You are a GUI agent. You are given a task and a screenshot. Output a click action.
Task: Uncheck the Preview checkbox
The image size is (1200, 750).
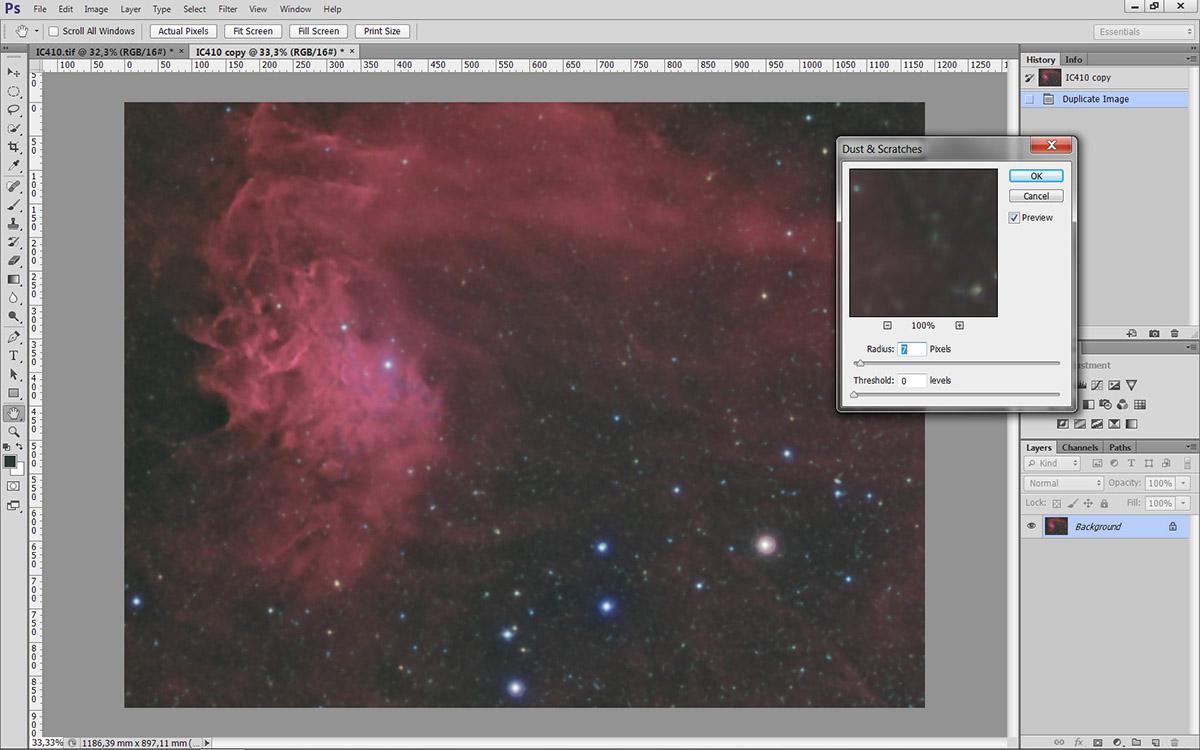click(x=1014, y=218)
